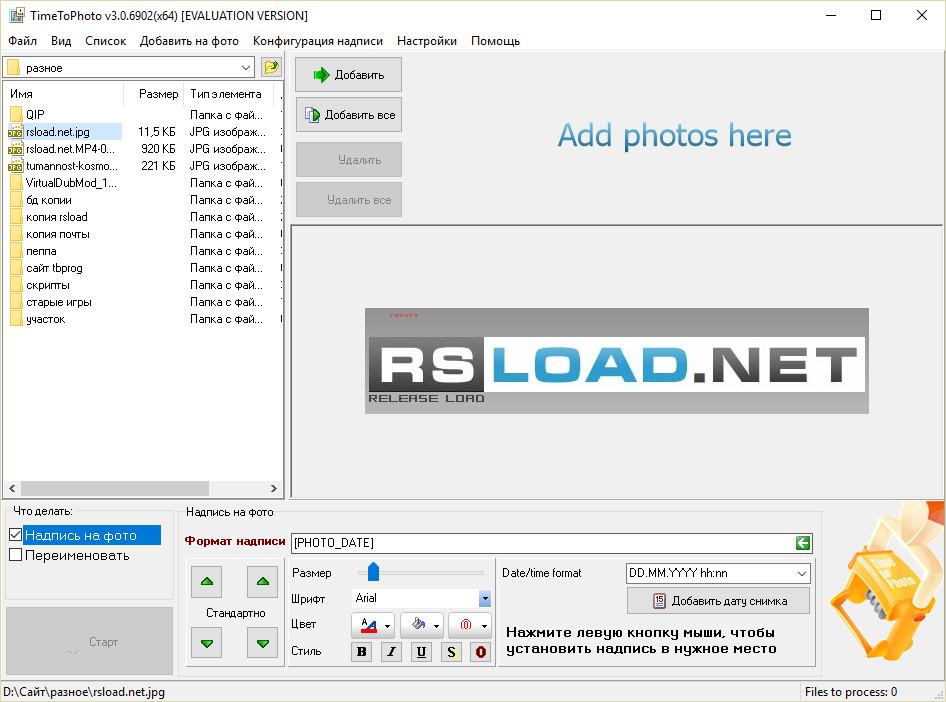The height and width of the screenshot is (702, 946).
Task: Select the старые игры folder row
Action: (142, 302)
